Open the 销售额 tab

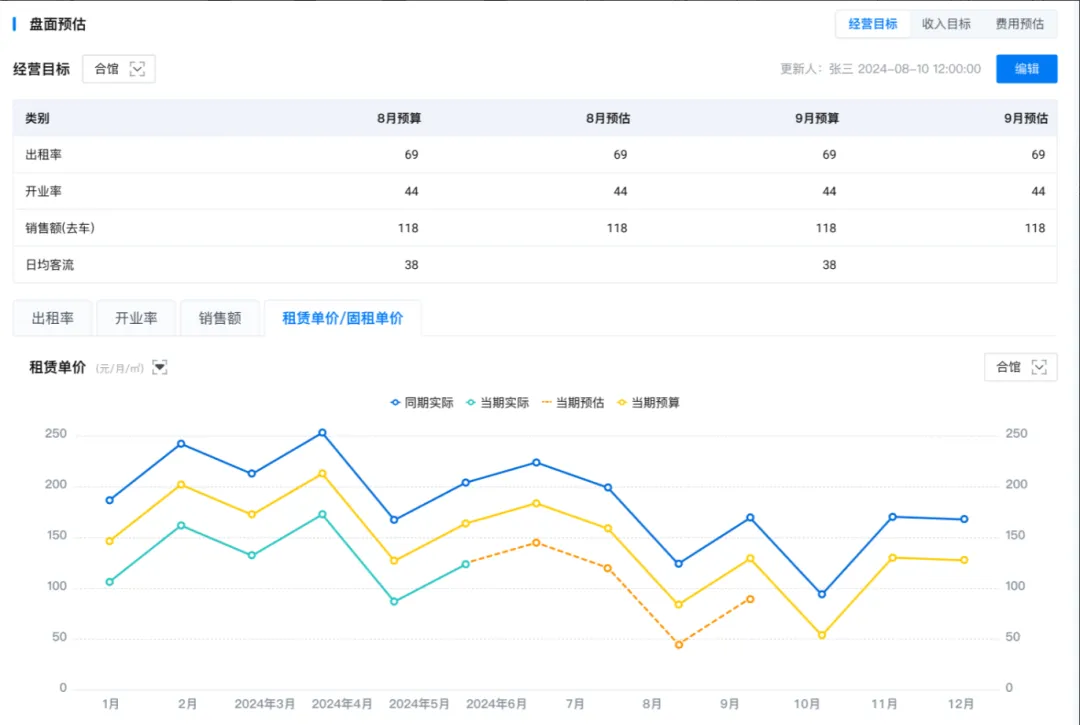[220, 318]
